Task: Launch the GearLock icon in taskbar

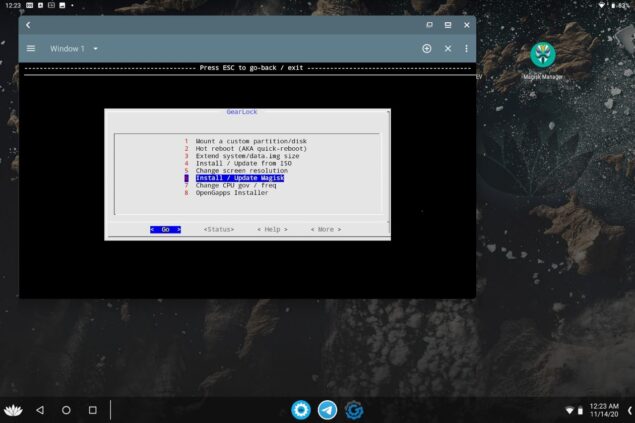Action: [x=354, y=410]
